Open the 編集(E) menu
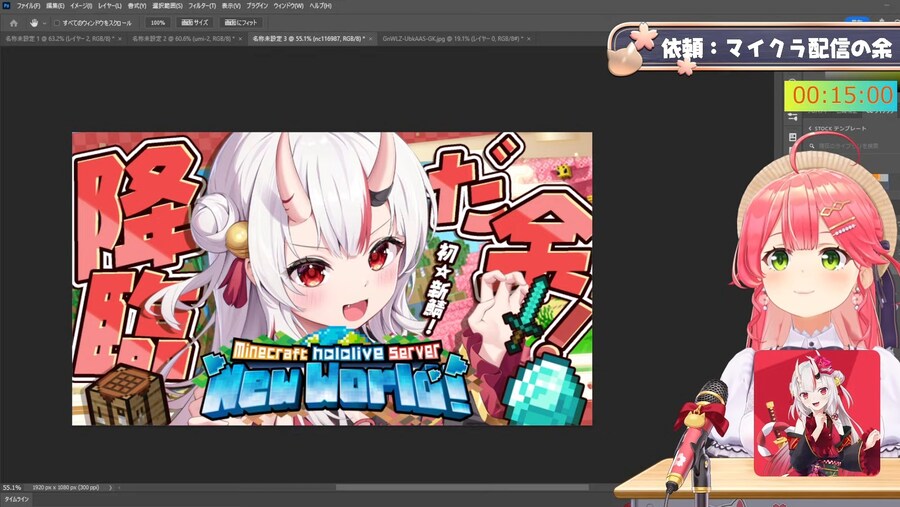Image resolution: width=900 pixels, height=507 pixels. (55, 6)
